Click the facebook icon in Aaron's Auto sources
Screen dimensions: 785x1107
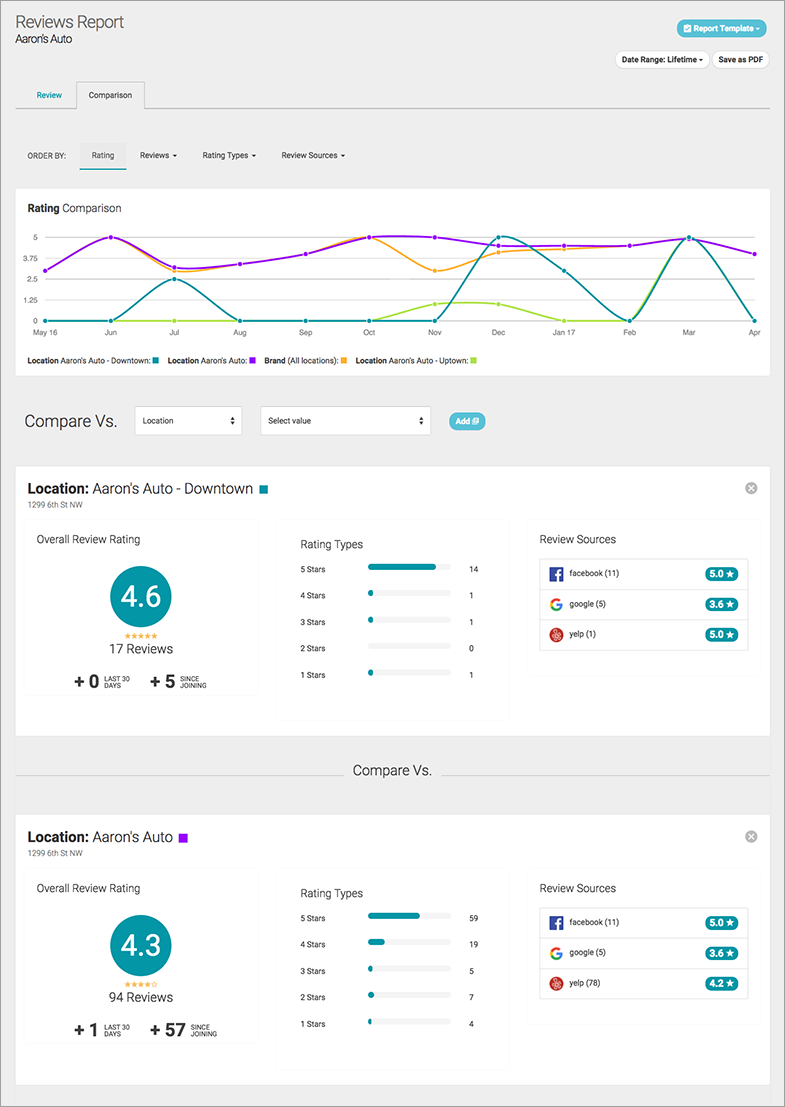click(556, 923)
